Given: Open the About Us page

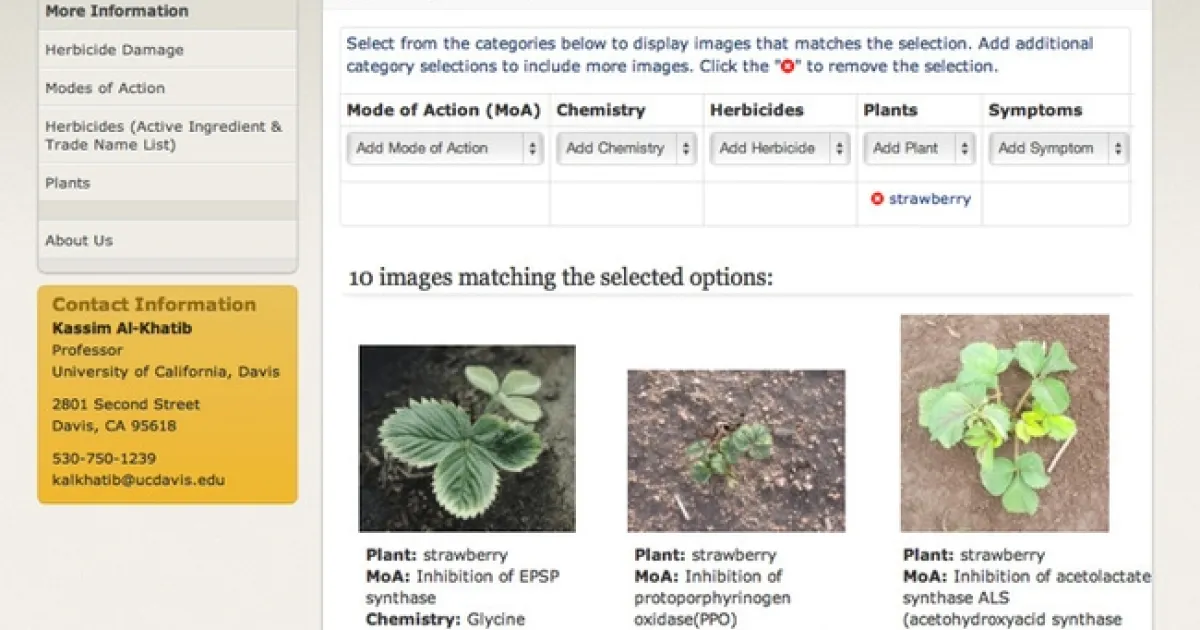Looking at the screenshot, I should pyautogui.click(x=79, y=240).
